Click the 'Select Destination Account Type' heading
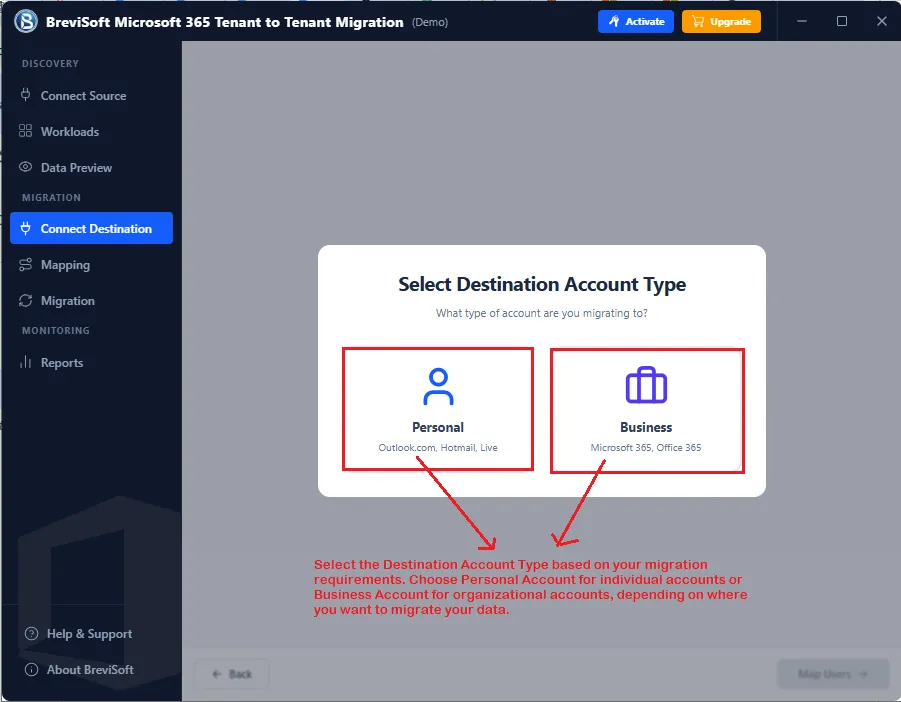Screen dimensions: 901x702 click(x=542, y=284)
